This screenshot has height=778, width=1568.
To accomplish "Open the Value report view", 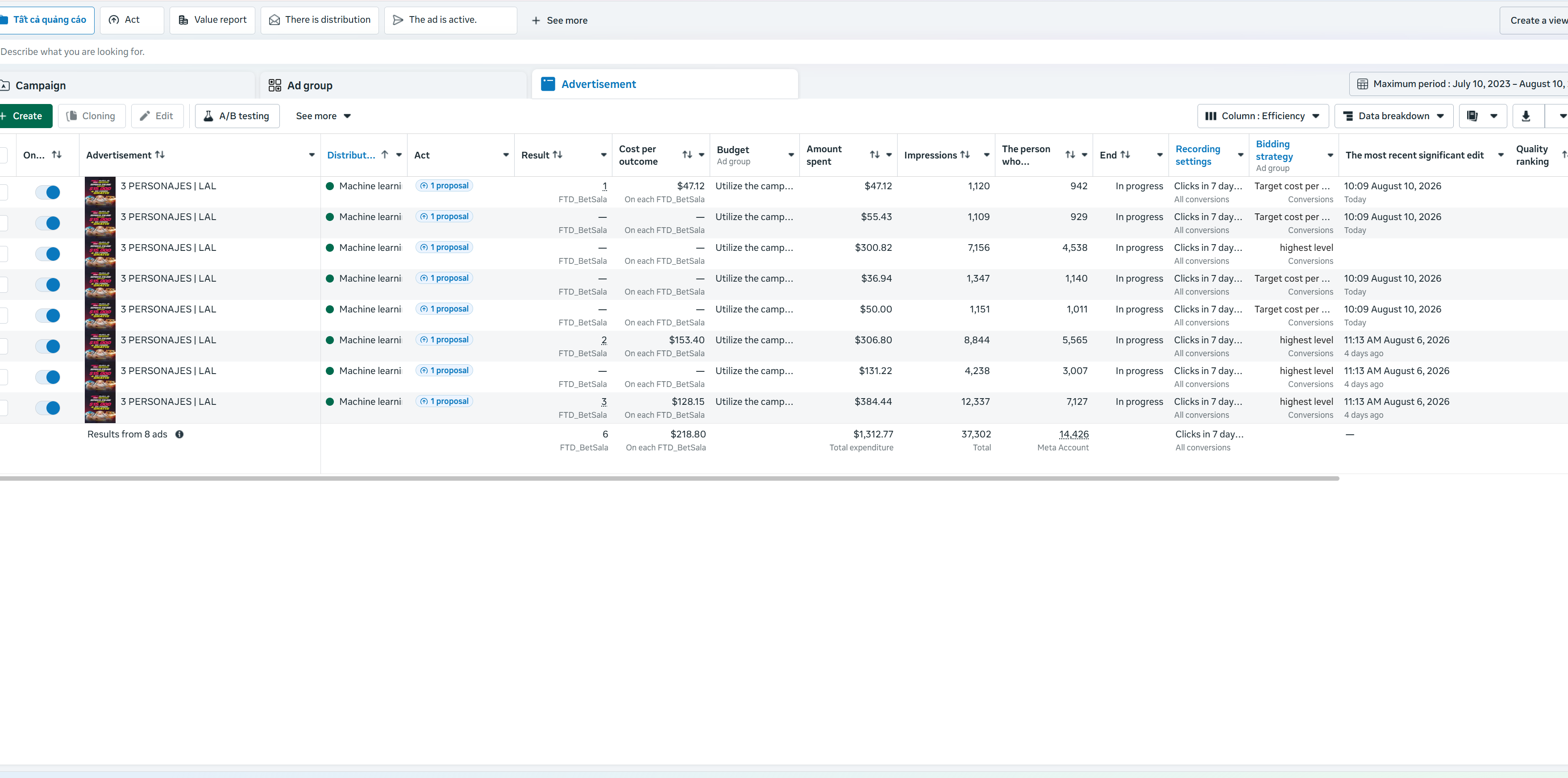I will pyautogui.click(x=212, y=20).
